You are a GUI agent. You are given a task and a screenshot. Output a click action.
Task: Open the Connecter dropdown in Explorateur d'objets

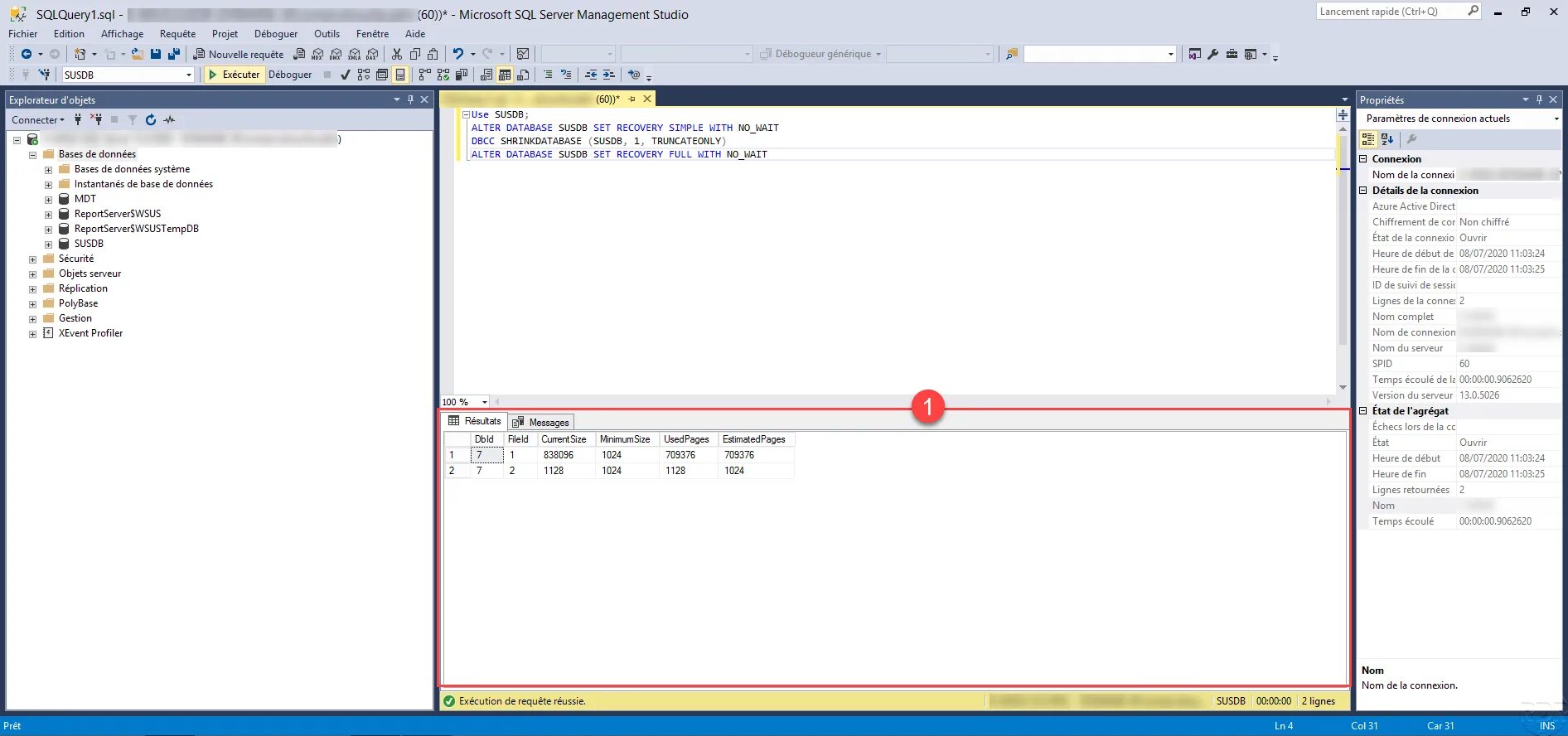(38, 120)
